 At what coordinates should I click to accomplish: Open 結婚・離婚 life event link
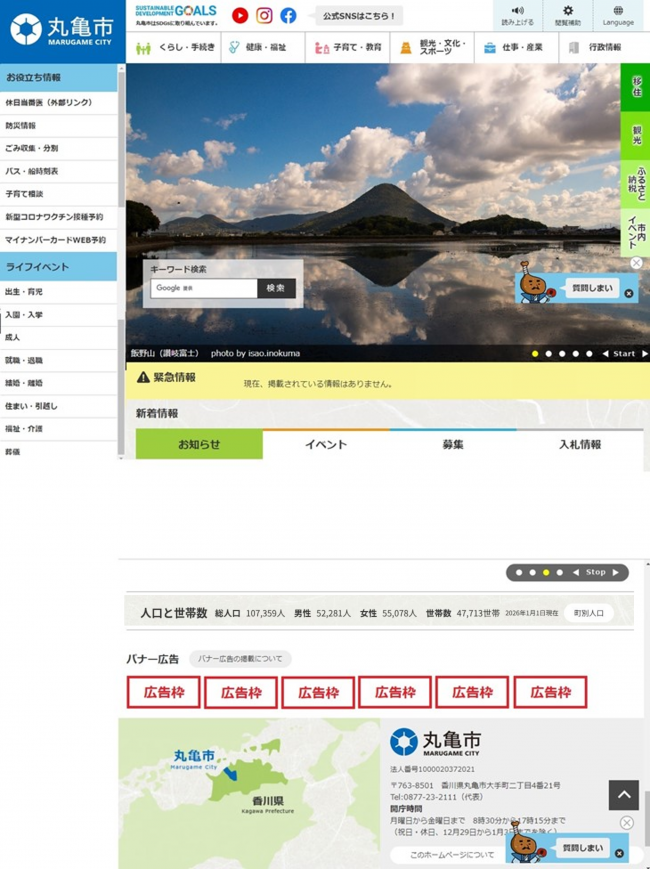point(59,383)
